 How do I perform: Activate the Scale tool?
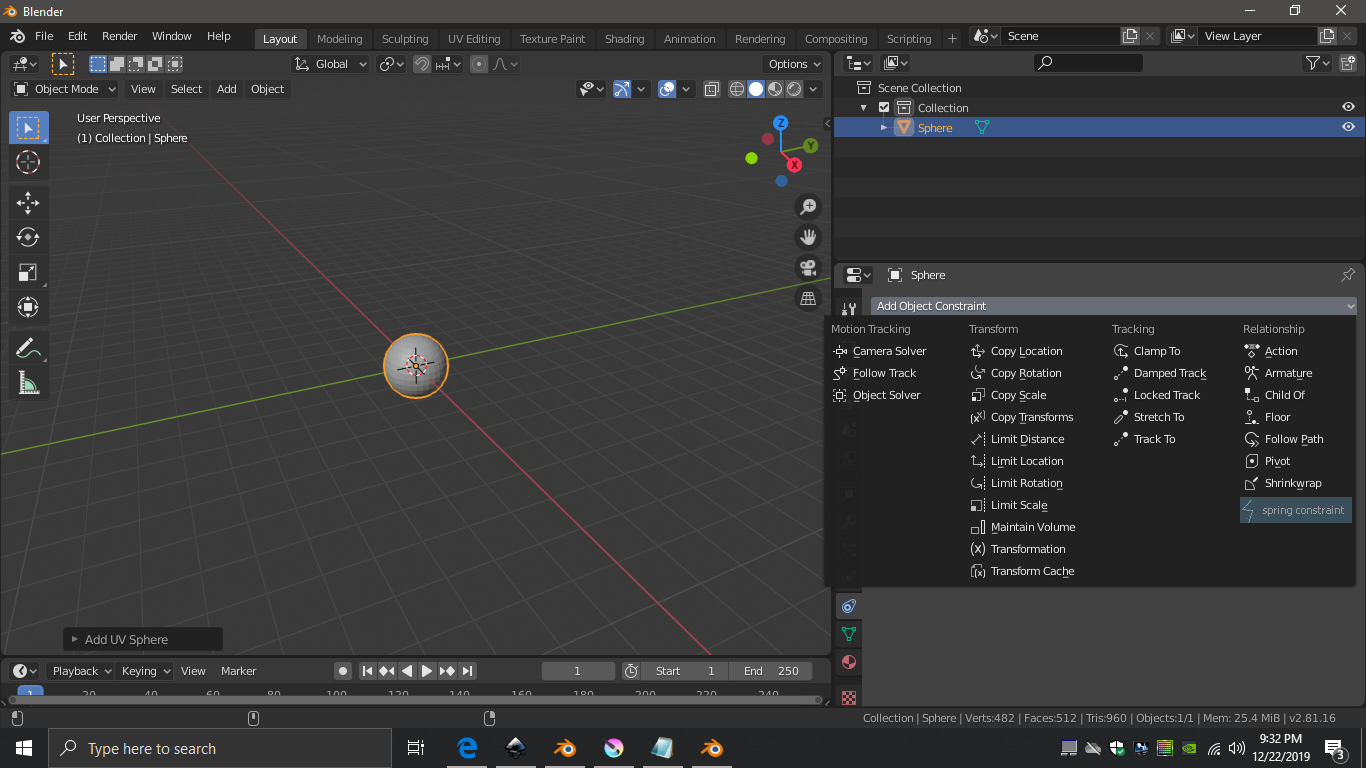(x=28, y=272)
